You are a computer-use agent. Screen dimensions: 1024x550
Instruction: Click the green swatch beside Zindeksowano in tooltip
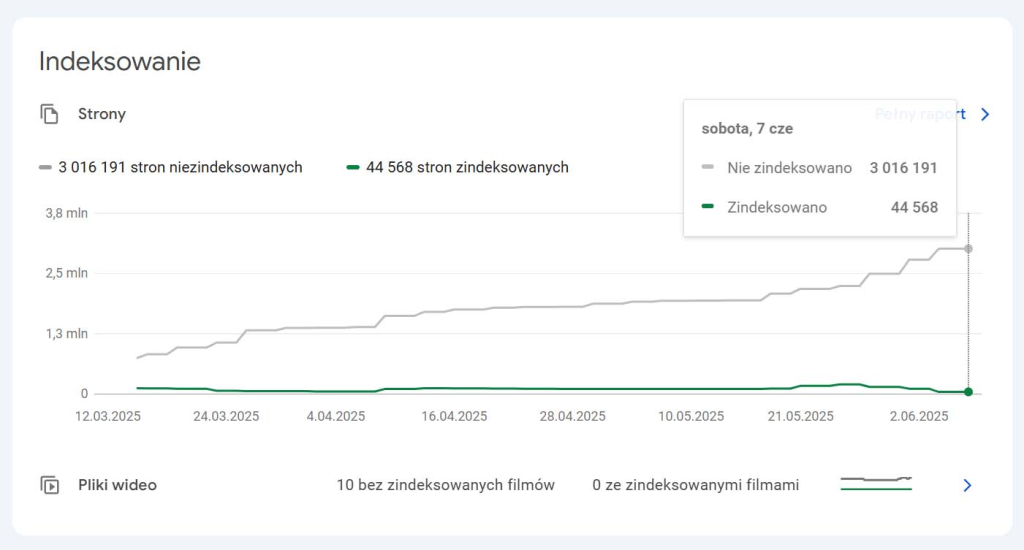[708, 207]
